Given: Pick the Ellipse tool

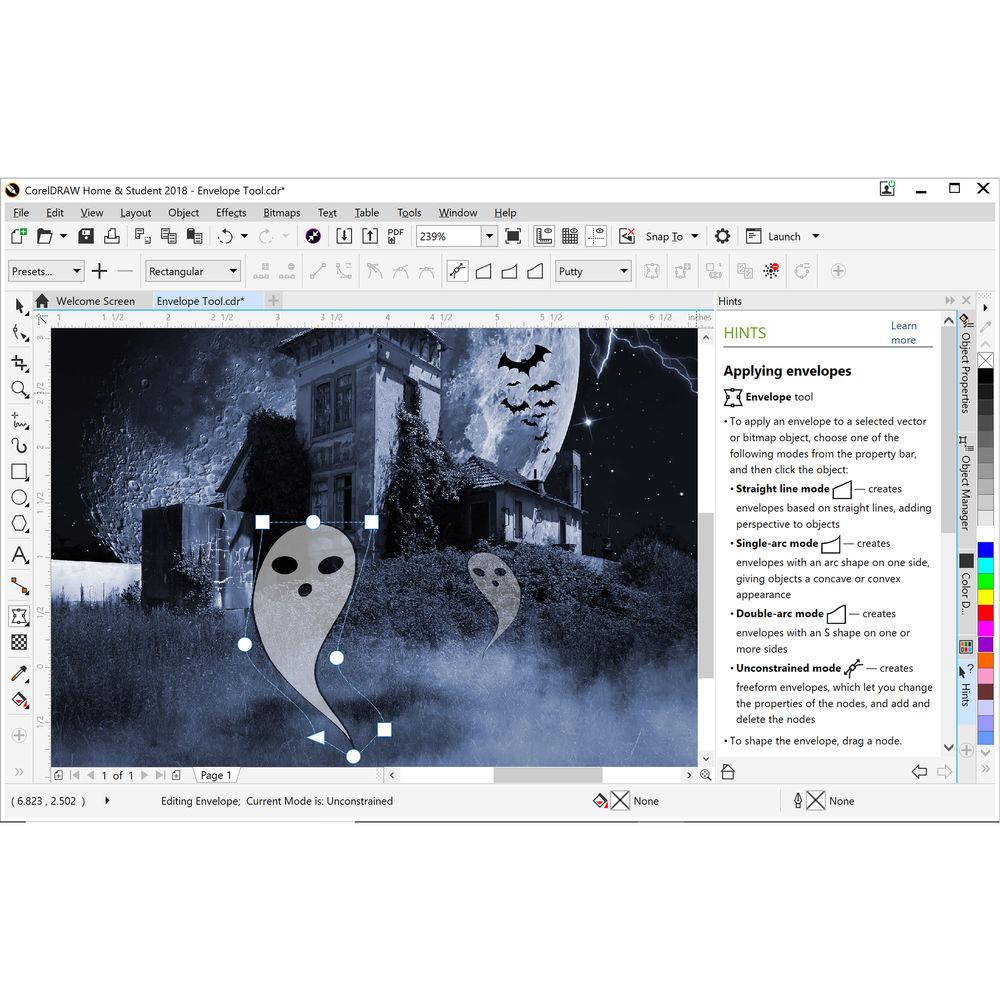Looking at the screenshot, I should [19, 498].
